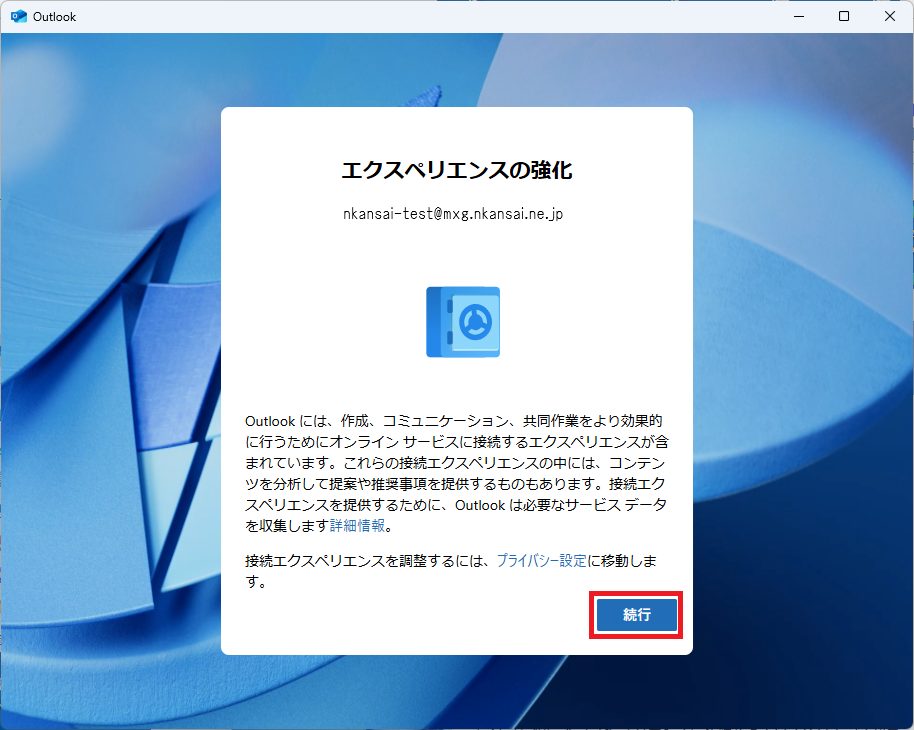Click the blue safe icon
Screen dimensions: 914x730
click(463, 322)
